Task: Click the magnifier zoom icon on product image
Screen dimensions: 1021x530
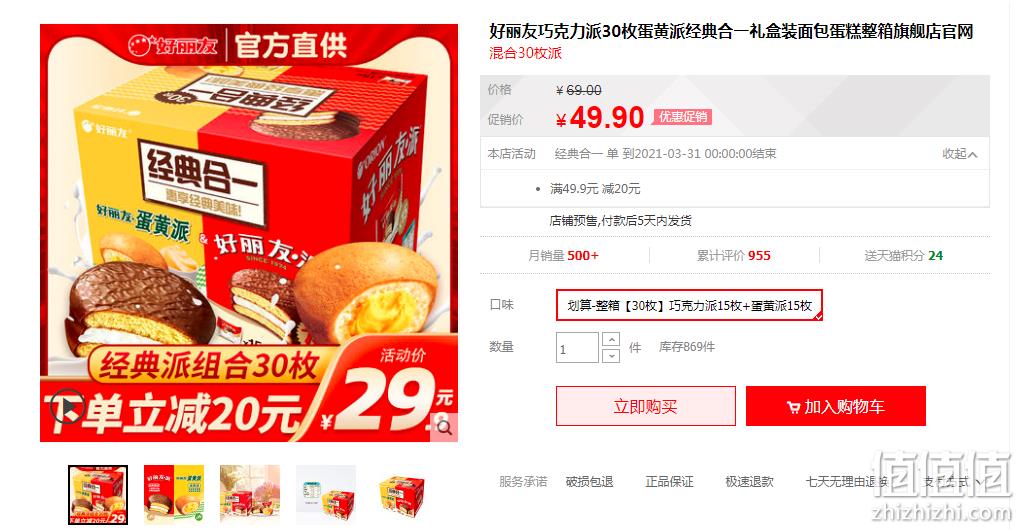Action: 445,427
